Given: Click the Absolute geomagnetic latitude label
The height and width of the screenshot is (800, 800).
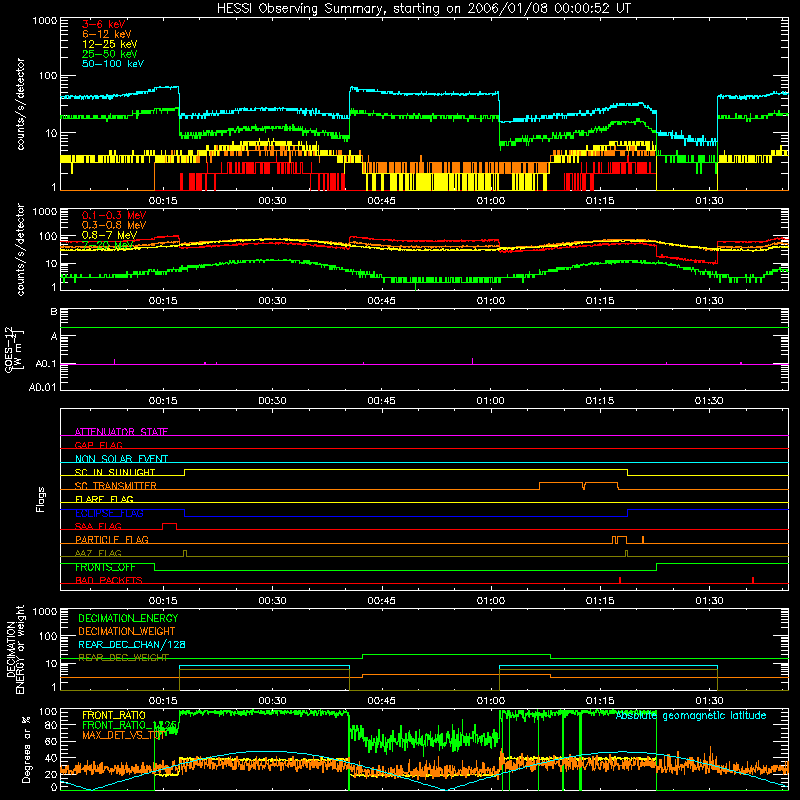Looking at the screenshot, I should pyautogui.click(x=691, y=716).
